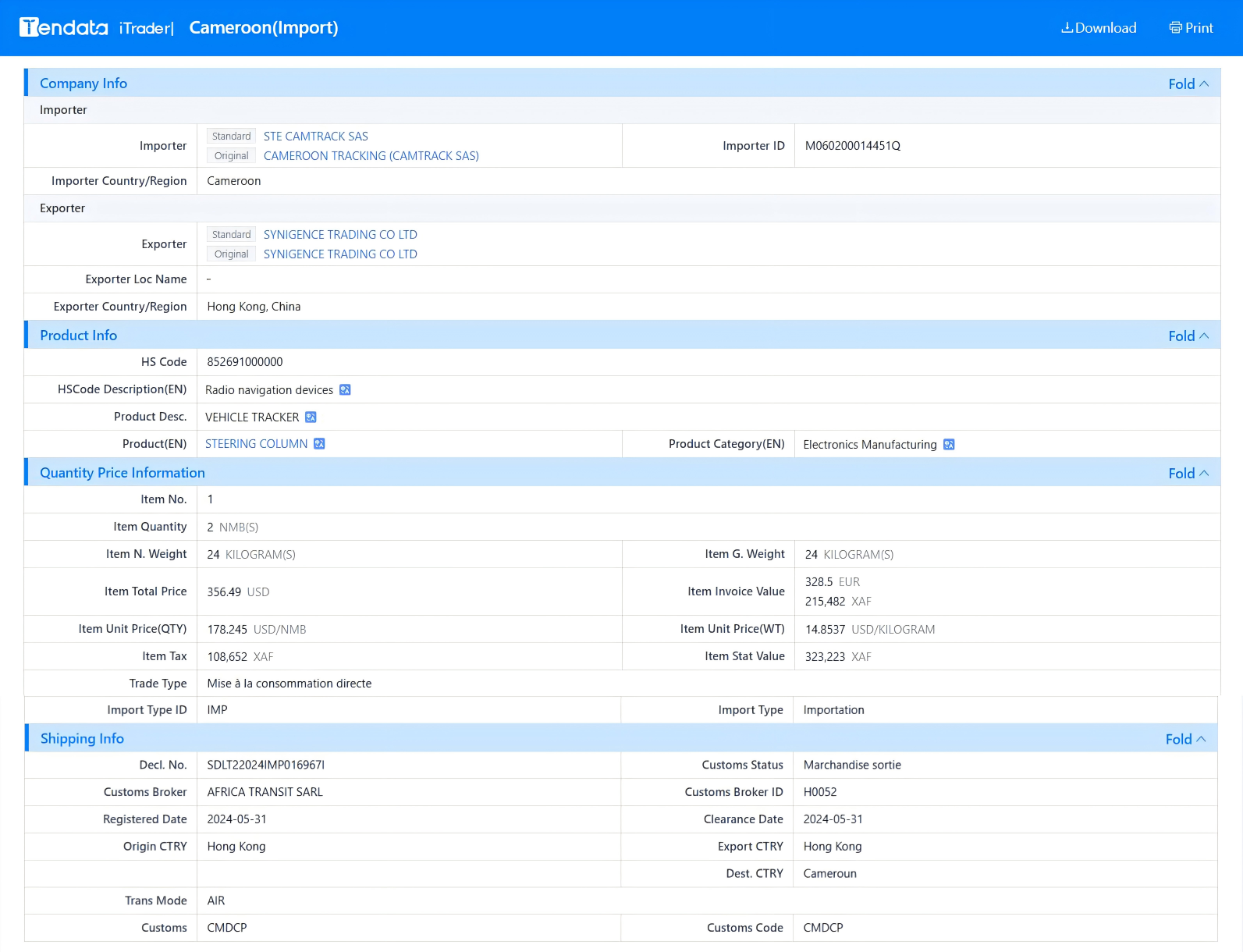Open CAMEROON TRACKING (CAMTRACK SAS) link
The height and width of the screenshot is (952, 1243).
(371, 155)
